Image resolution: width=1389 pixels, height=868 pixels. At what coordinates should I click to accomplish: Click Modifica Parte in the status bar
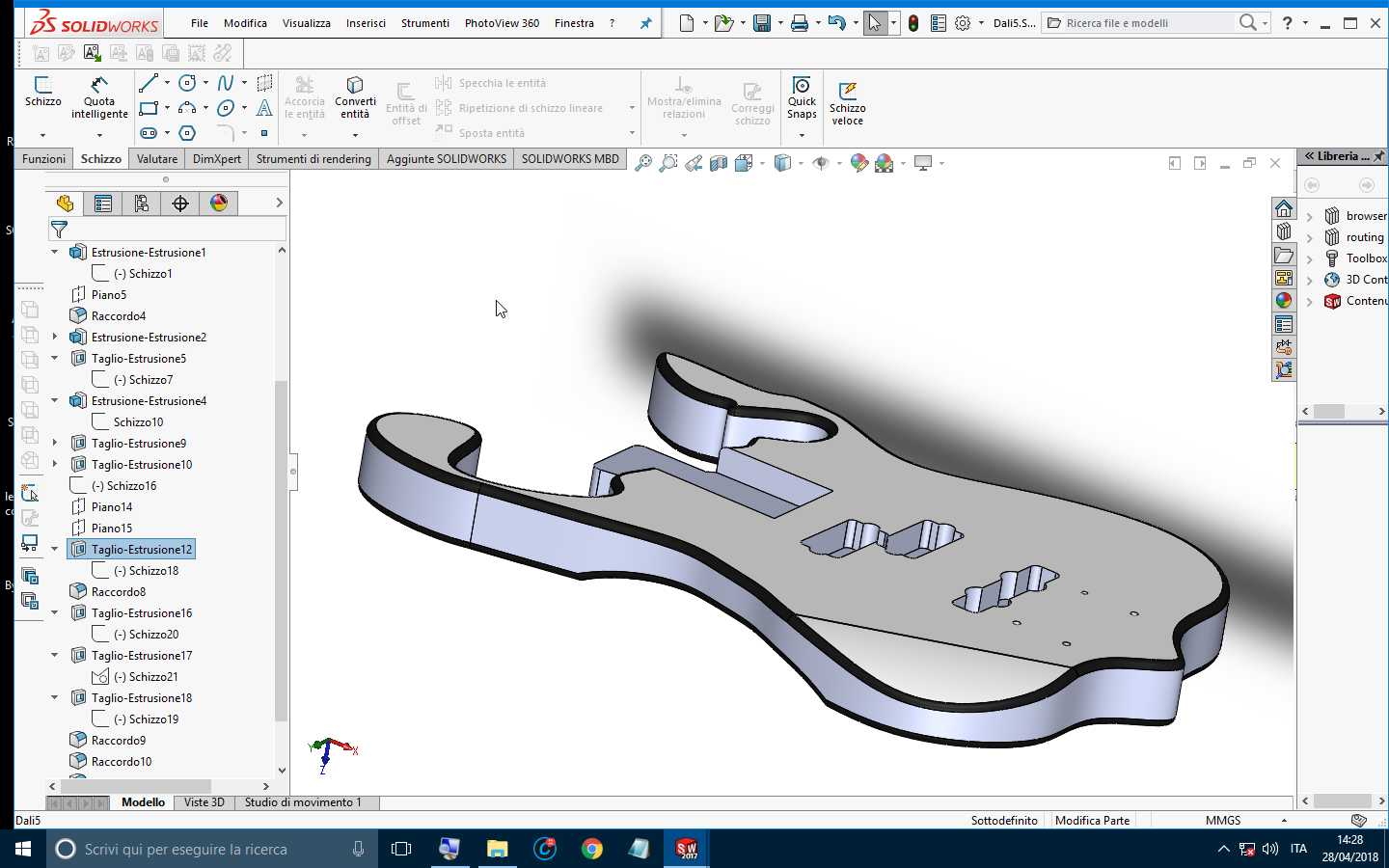[1092, 821]
